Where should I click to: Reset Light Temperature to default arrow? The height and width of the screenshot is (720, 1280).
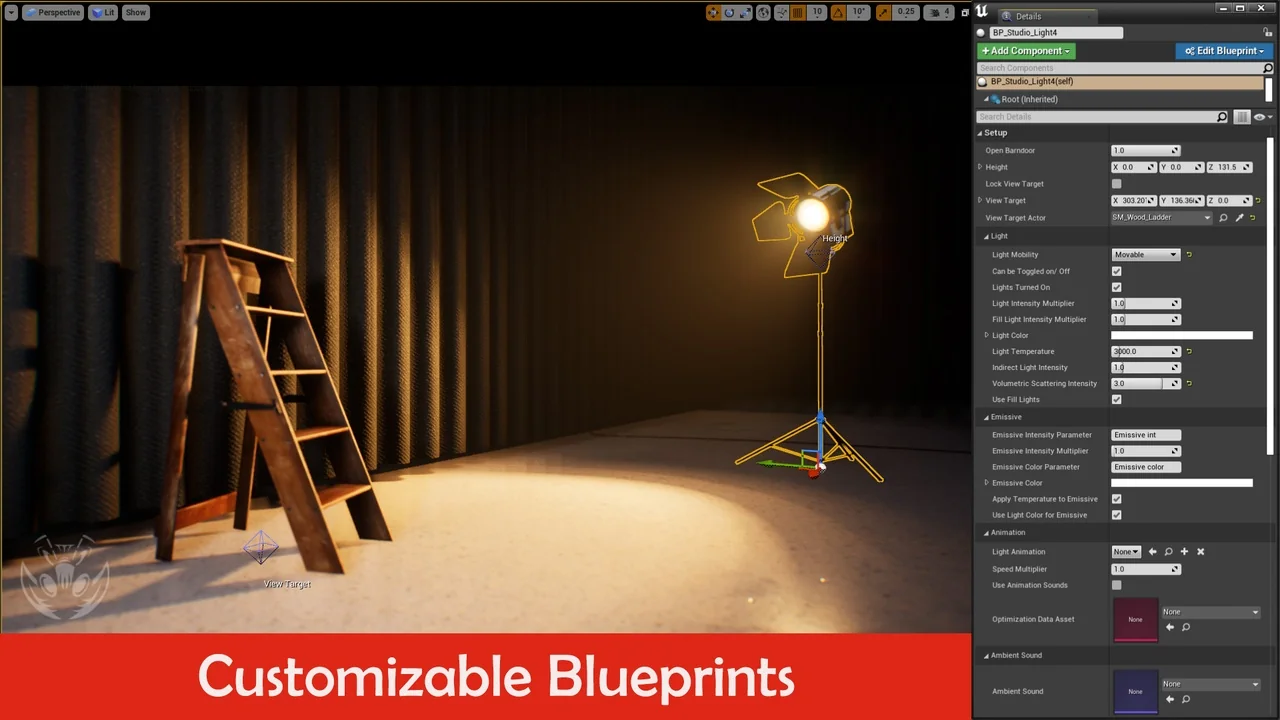(1189, 352)
